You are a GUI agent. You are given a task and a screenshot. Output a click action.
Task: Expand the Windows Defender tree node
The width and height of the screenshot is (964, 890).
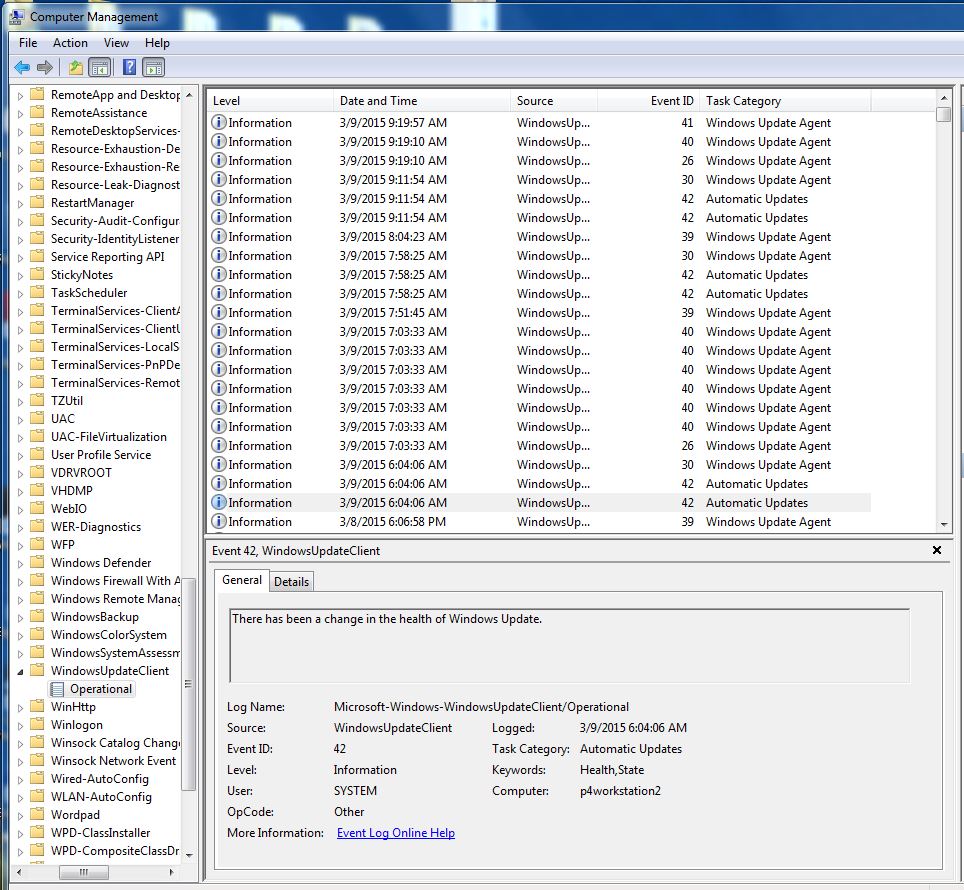pos(21,563)
